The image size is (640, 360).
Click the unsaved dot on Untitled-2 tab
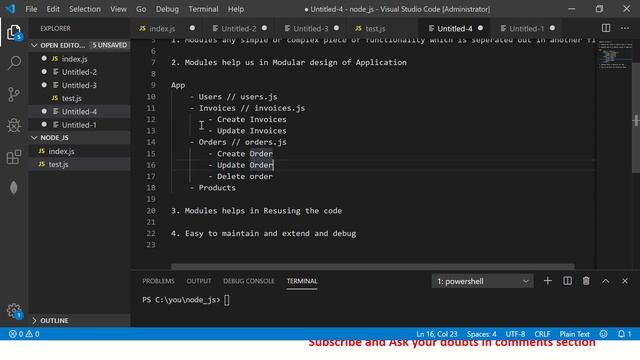click(x=264, y=28)
